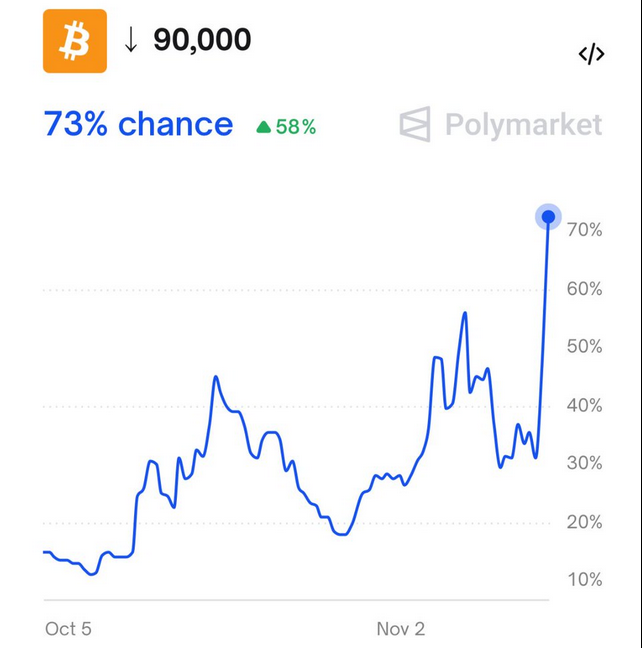Click the 10% y-axis label

tap(584, 580)
